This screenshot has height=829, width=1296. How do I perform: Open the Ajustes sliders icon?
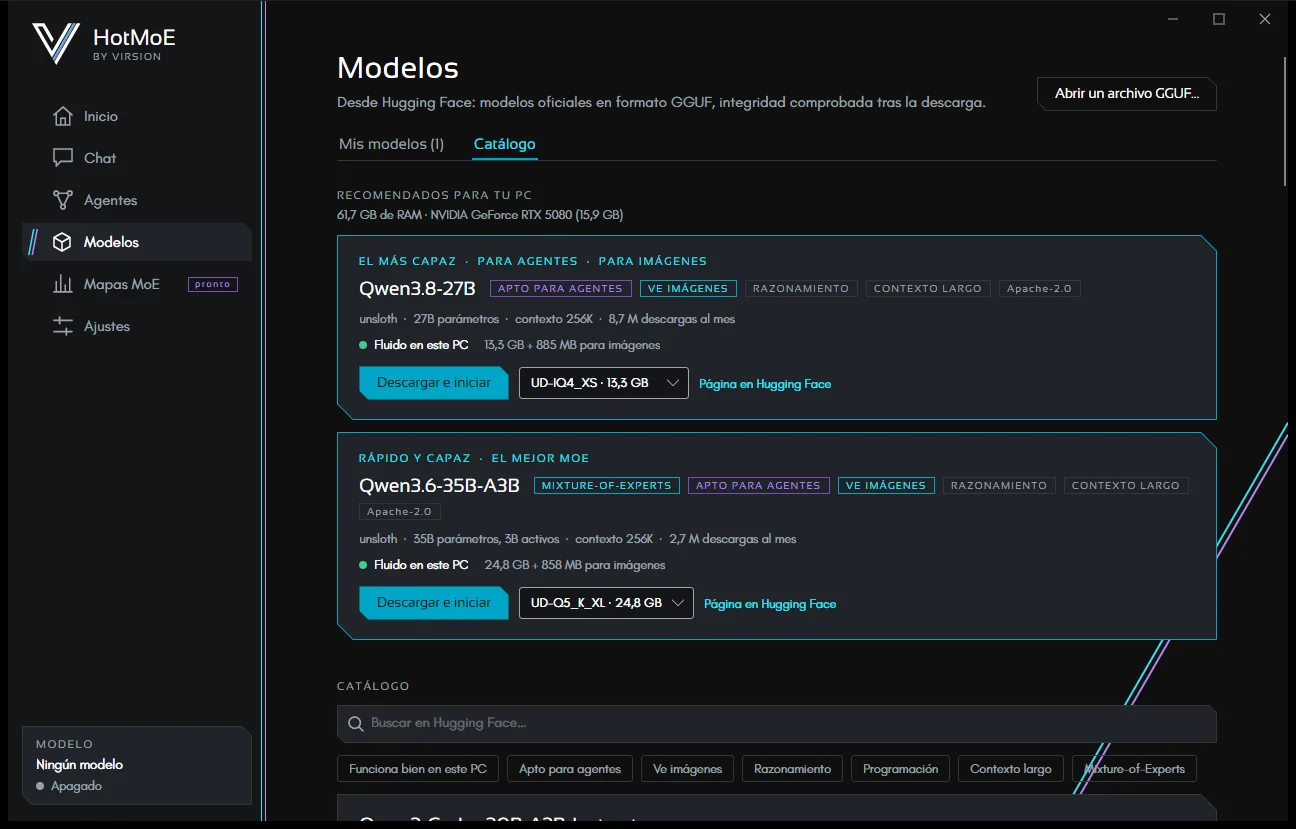pyautogui.click(x=63, y=326)
